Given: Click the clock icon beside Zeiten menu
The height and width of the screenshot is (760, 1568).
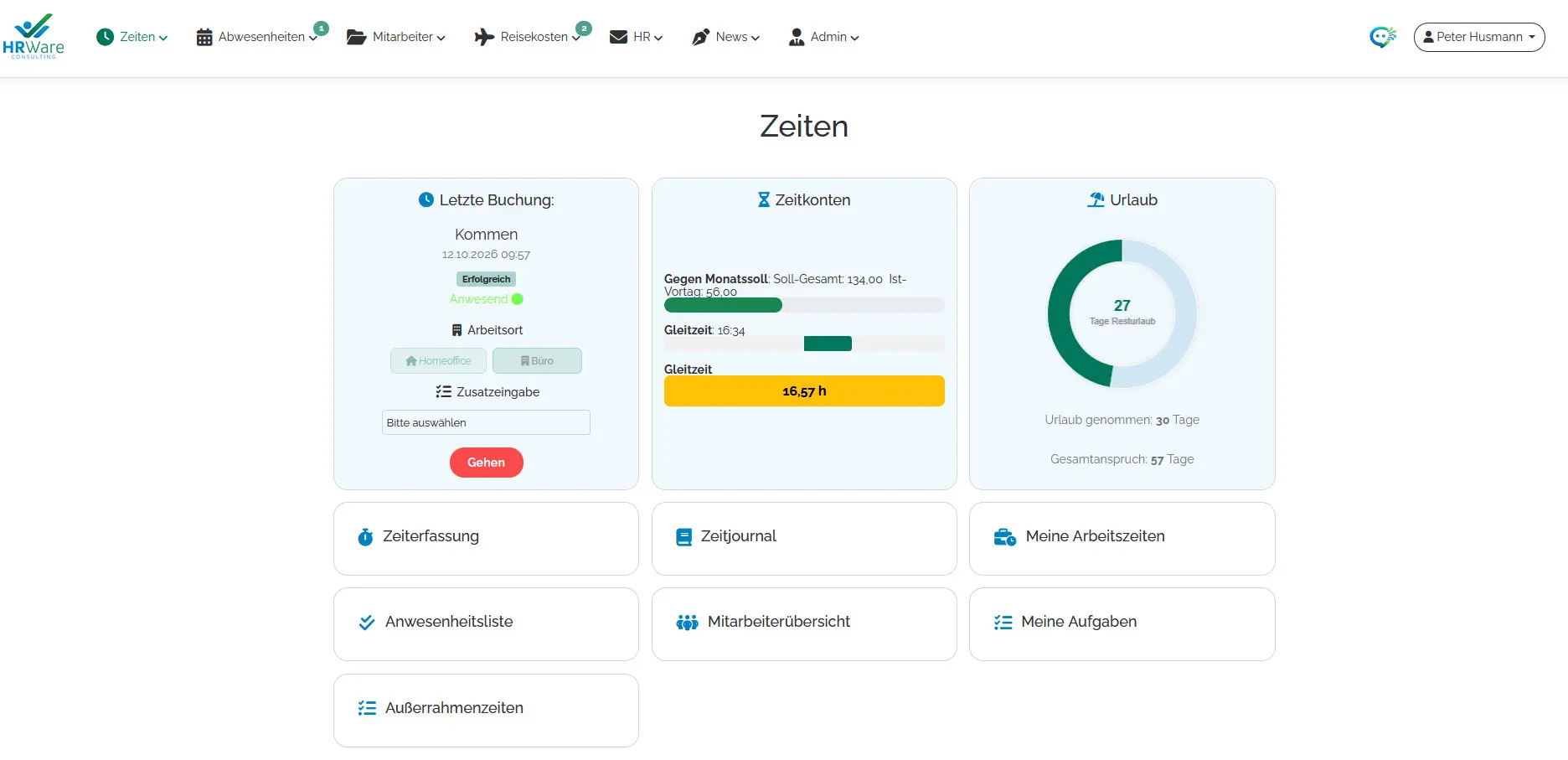Looking at the screenshot, I should pyautogui.click(x=105, y=37).
